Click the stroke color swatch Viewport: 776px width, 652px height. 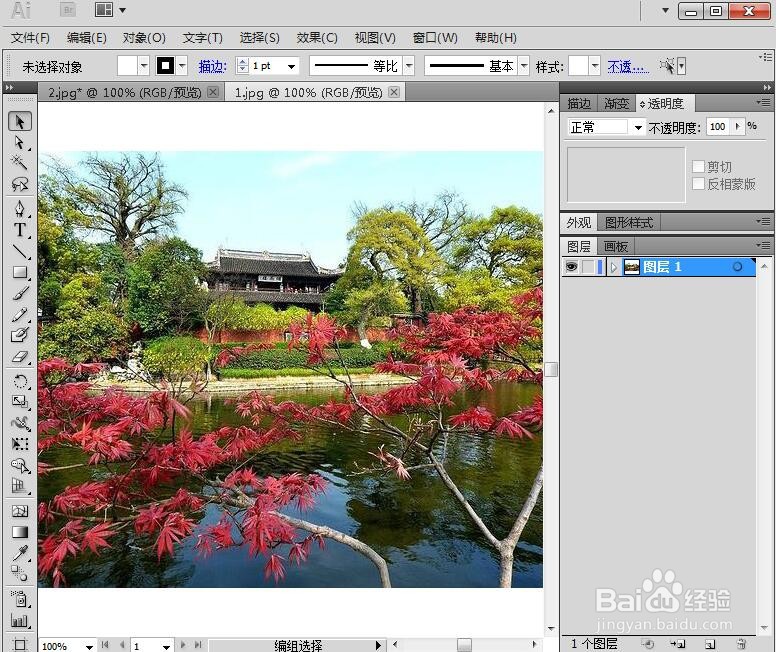coord(165,66)
